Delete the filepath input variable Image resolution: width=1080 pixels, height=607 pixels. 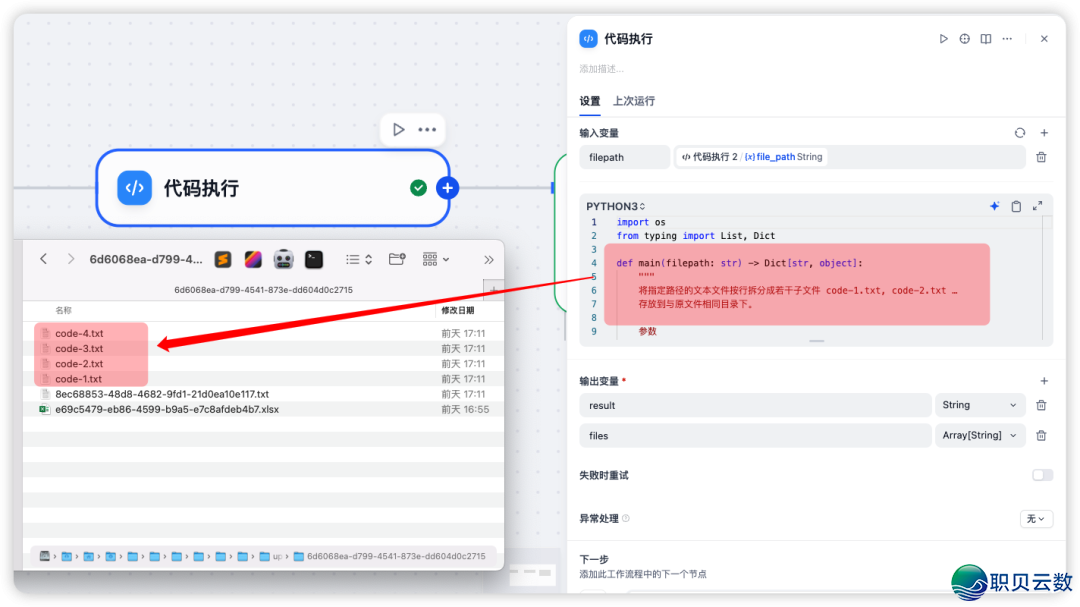coord(1041,158)
